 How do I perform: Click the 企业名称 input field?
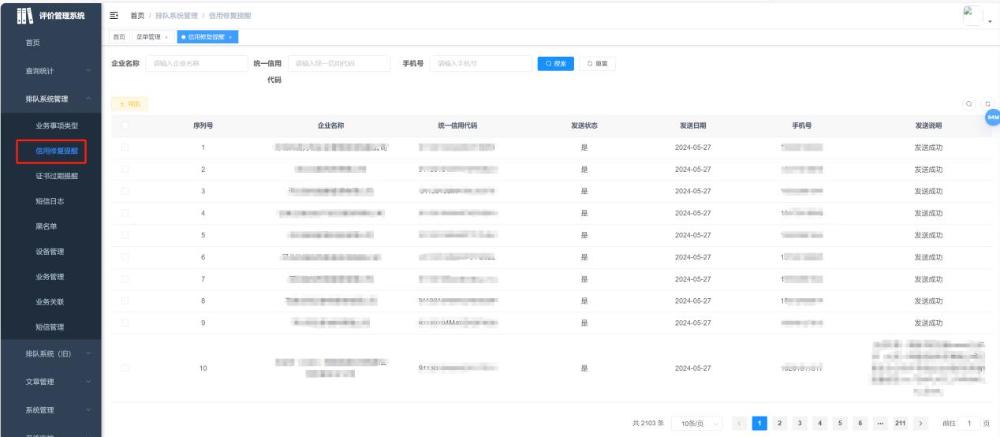(194, 64)
